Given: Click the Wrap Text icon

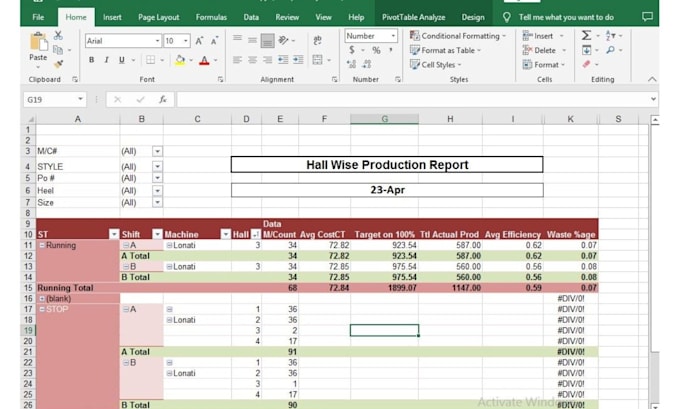Looking at the screenshot, I should (317, 40).
